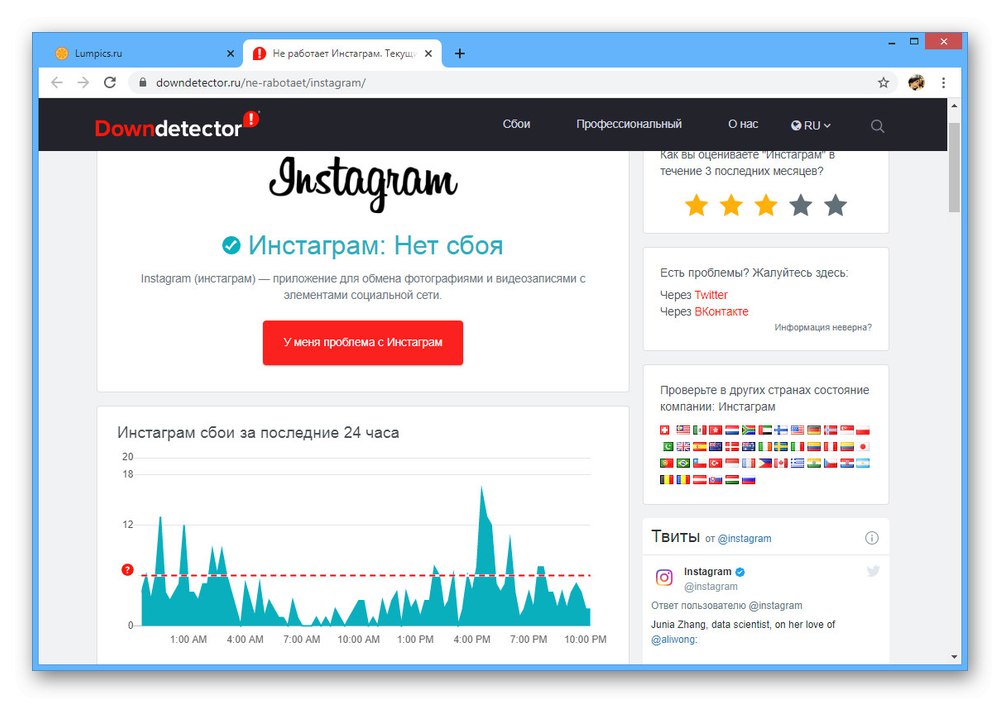Click the Instagram wordmark logo
This screenshot has width=1000, height=703.
363,182
